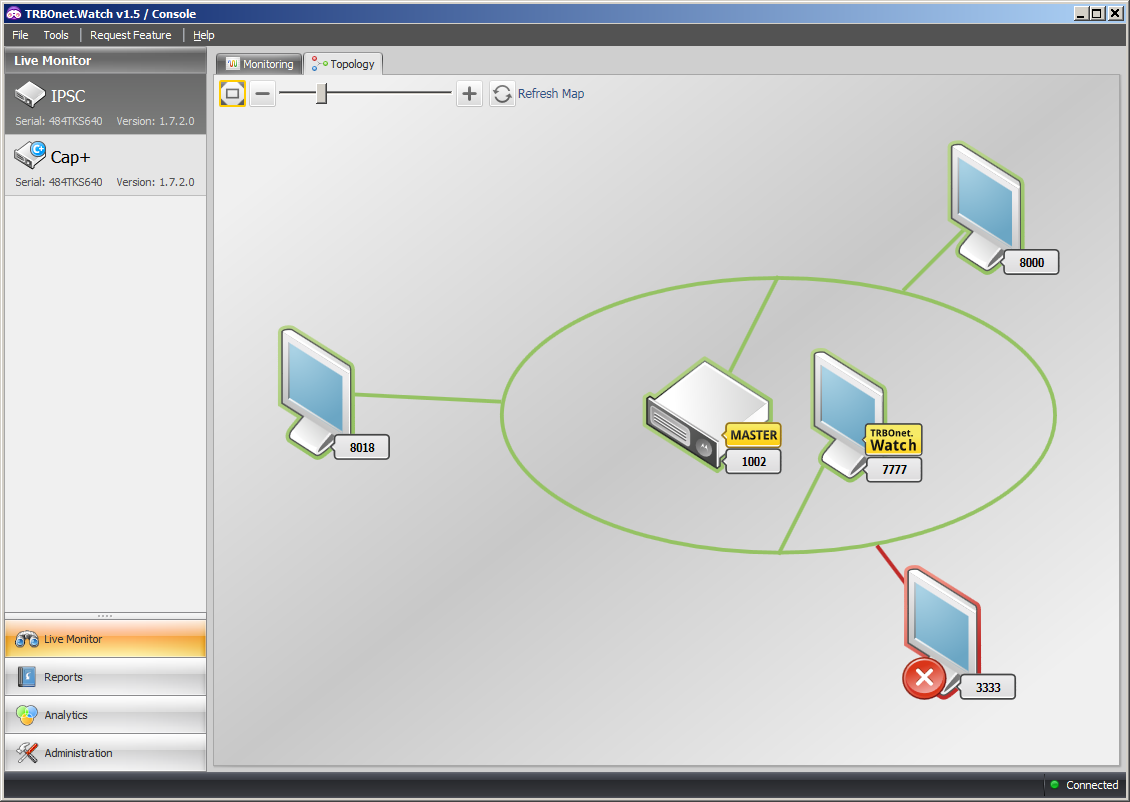Select the IPSC name text
The image size is (1130, 802).
click(68, 96)
